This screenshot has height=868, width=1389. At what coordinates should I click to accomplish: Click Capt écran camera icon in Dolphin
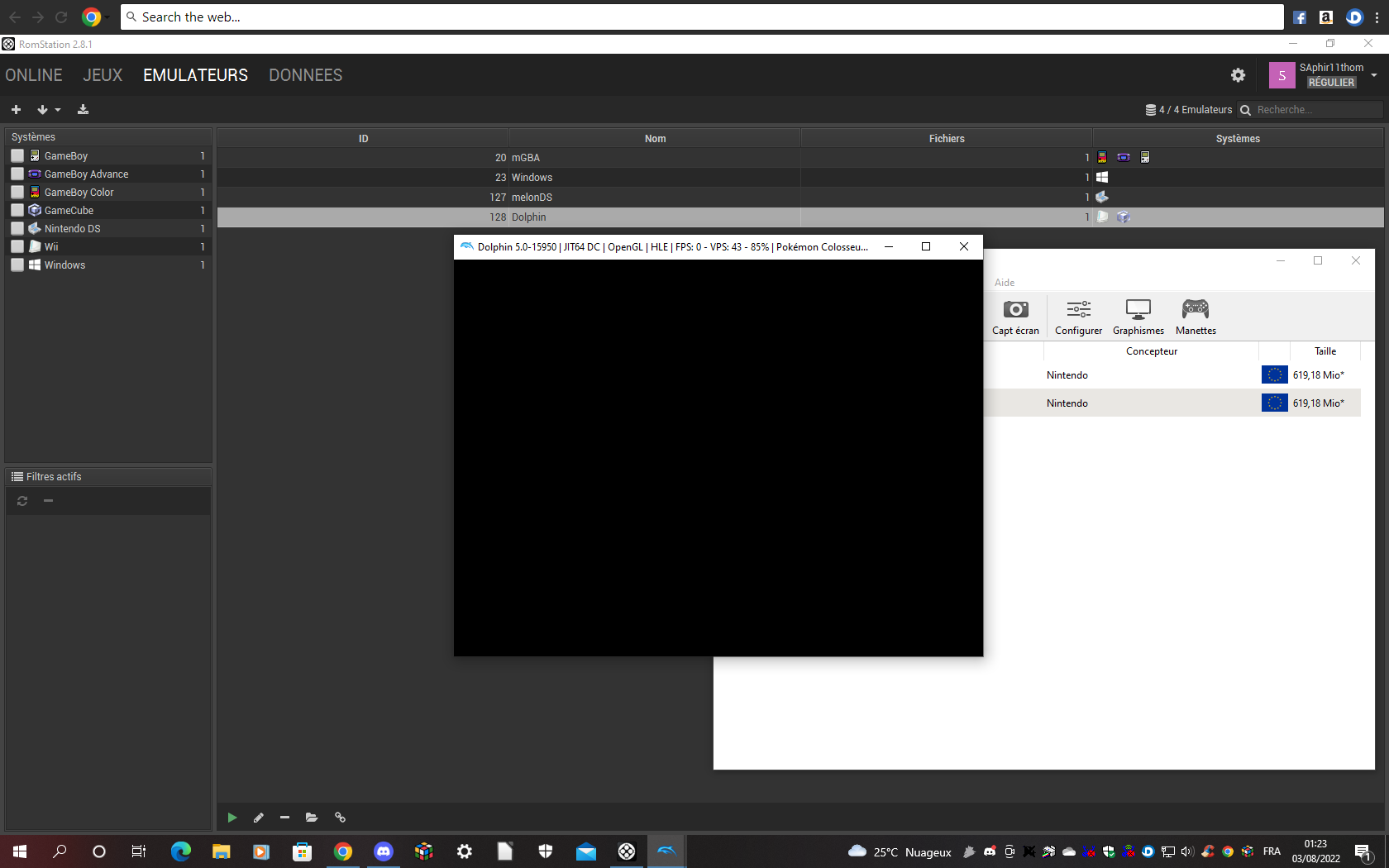[1015, 317]
